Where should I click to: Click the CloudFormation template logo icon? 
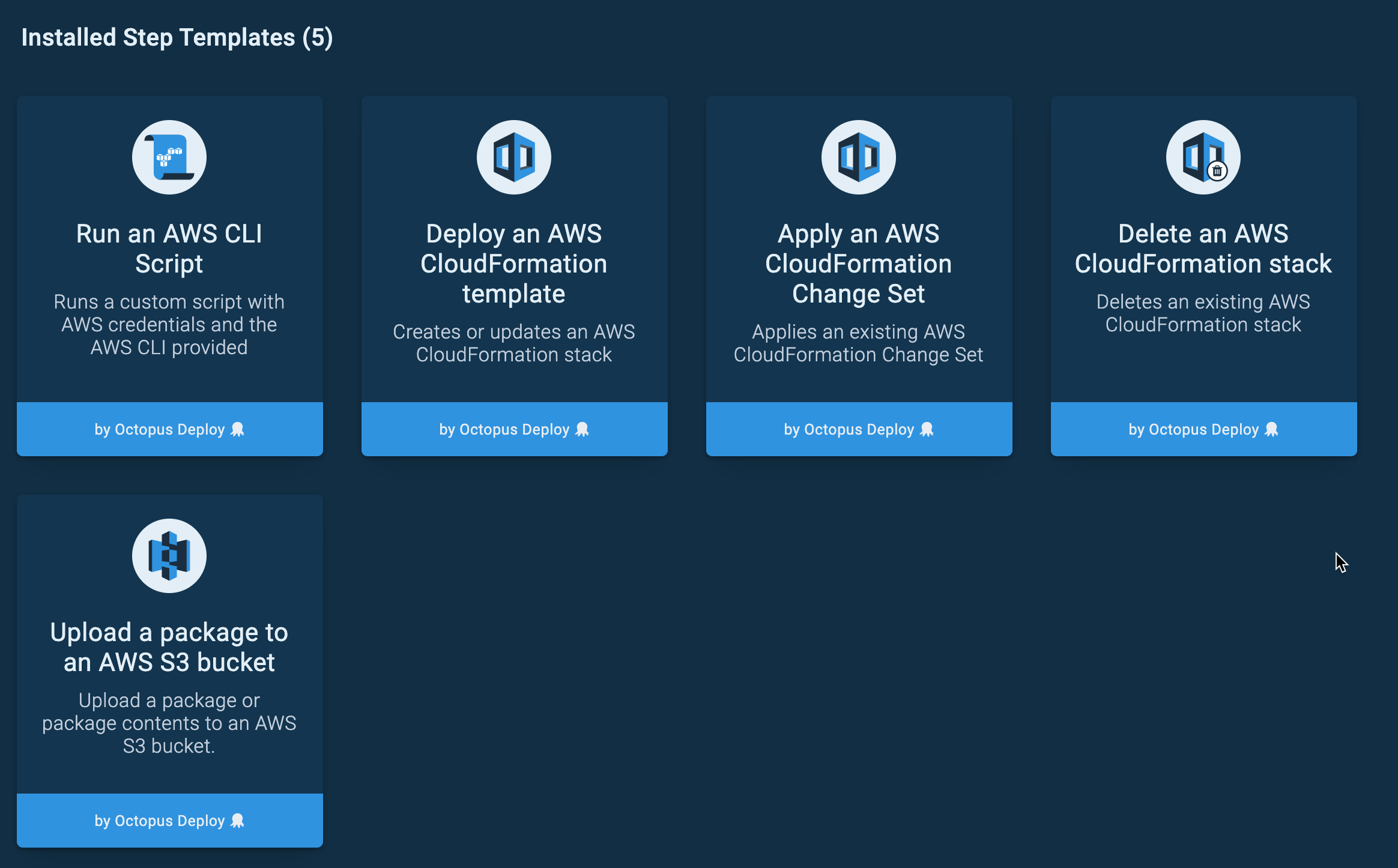(x=514, y=156)
